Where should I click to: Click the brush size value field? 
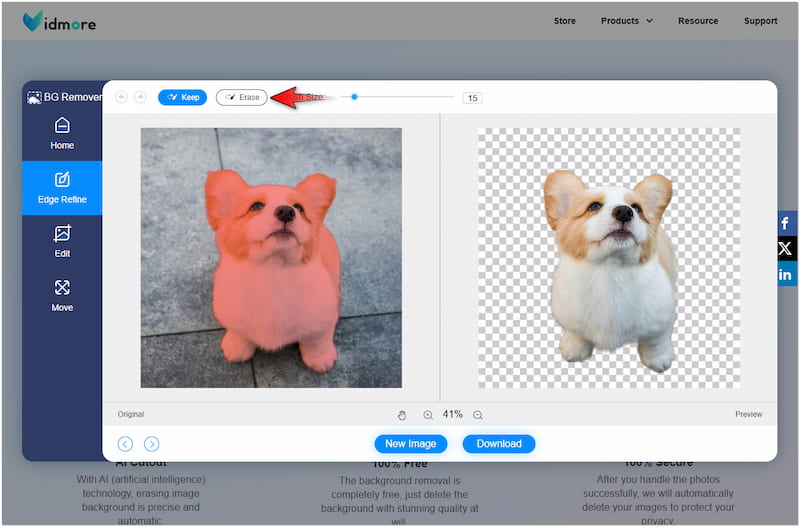click(x=472, y=98)
